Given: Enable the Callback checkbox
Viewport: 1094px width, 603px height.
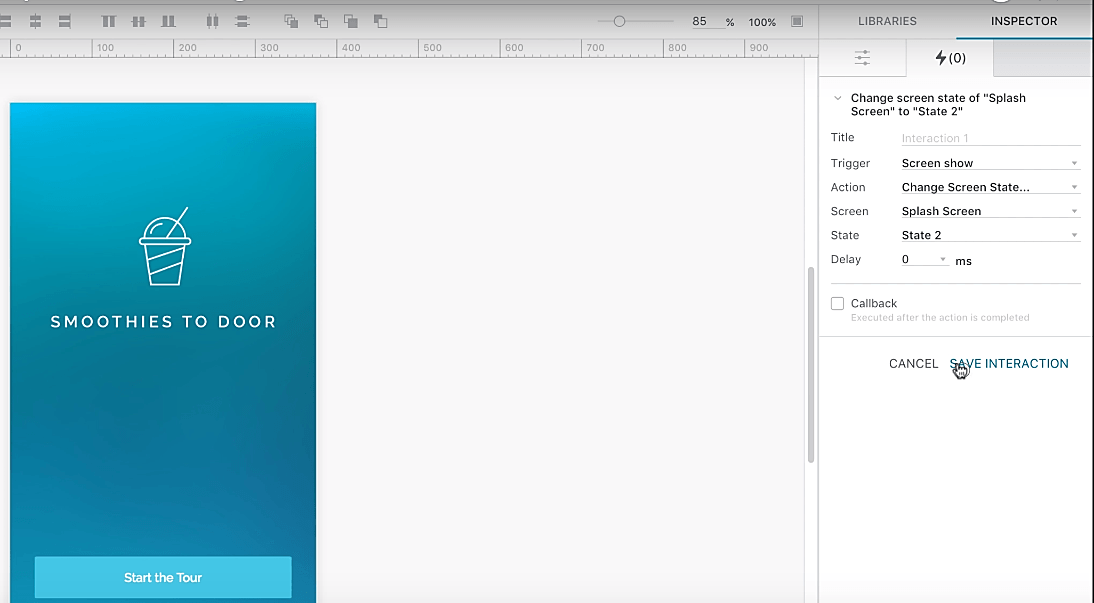Looking at the screenshot, I should (837, 304).
